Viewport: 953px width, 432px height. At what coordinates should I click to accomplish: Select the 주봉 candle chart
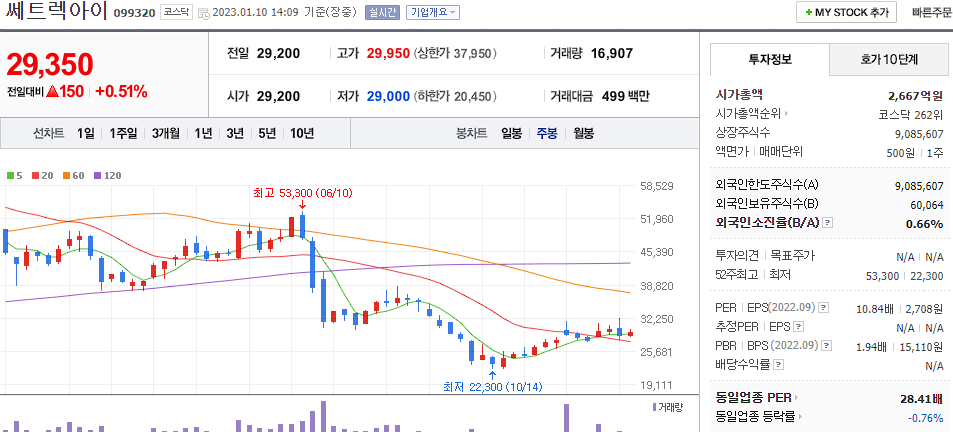[x=547, y=134]
